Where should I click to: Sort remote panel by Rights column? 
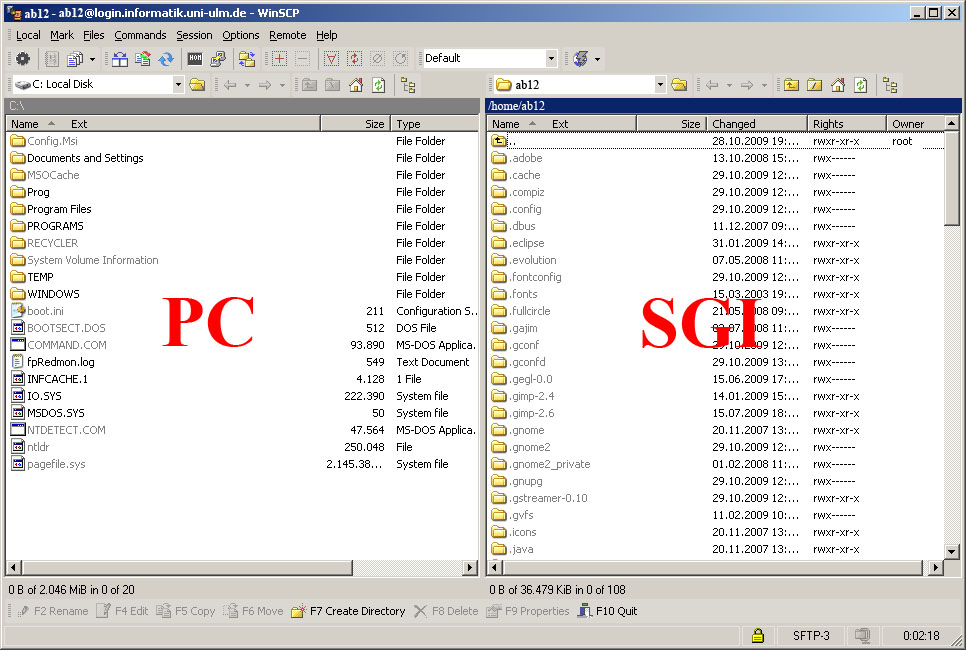click(847, 124)
